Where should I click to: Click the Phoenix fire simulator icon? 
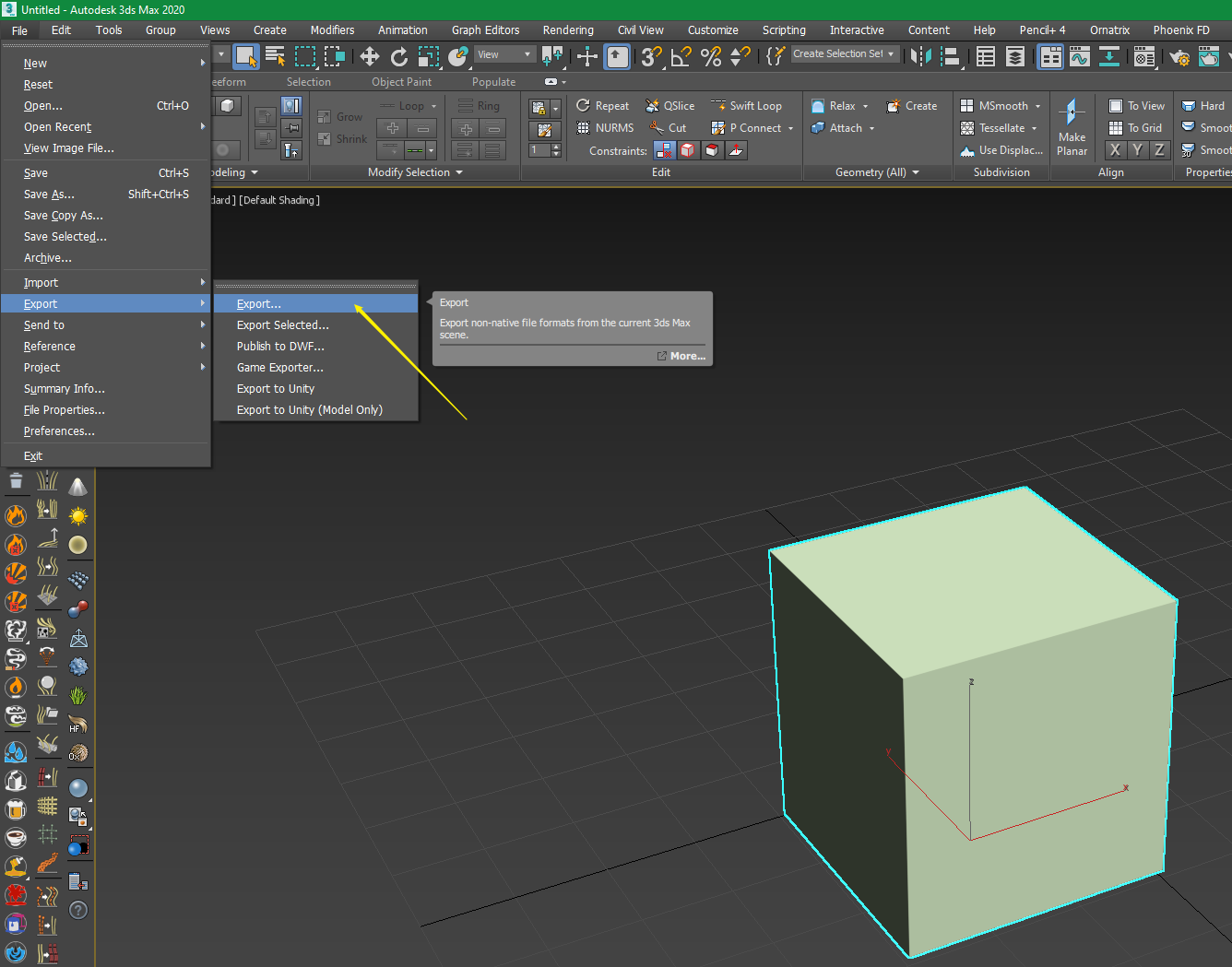tap(16, 514)
